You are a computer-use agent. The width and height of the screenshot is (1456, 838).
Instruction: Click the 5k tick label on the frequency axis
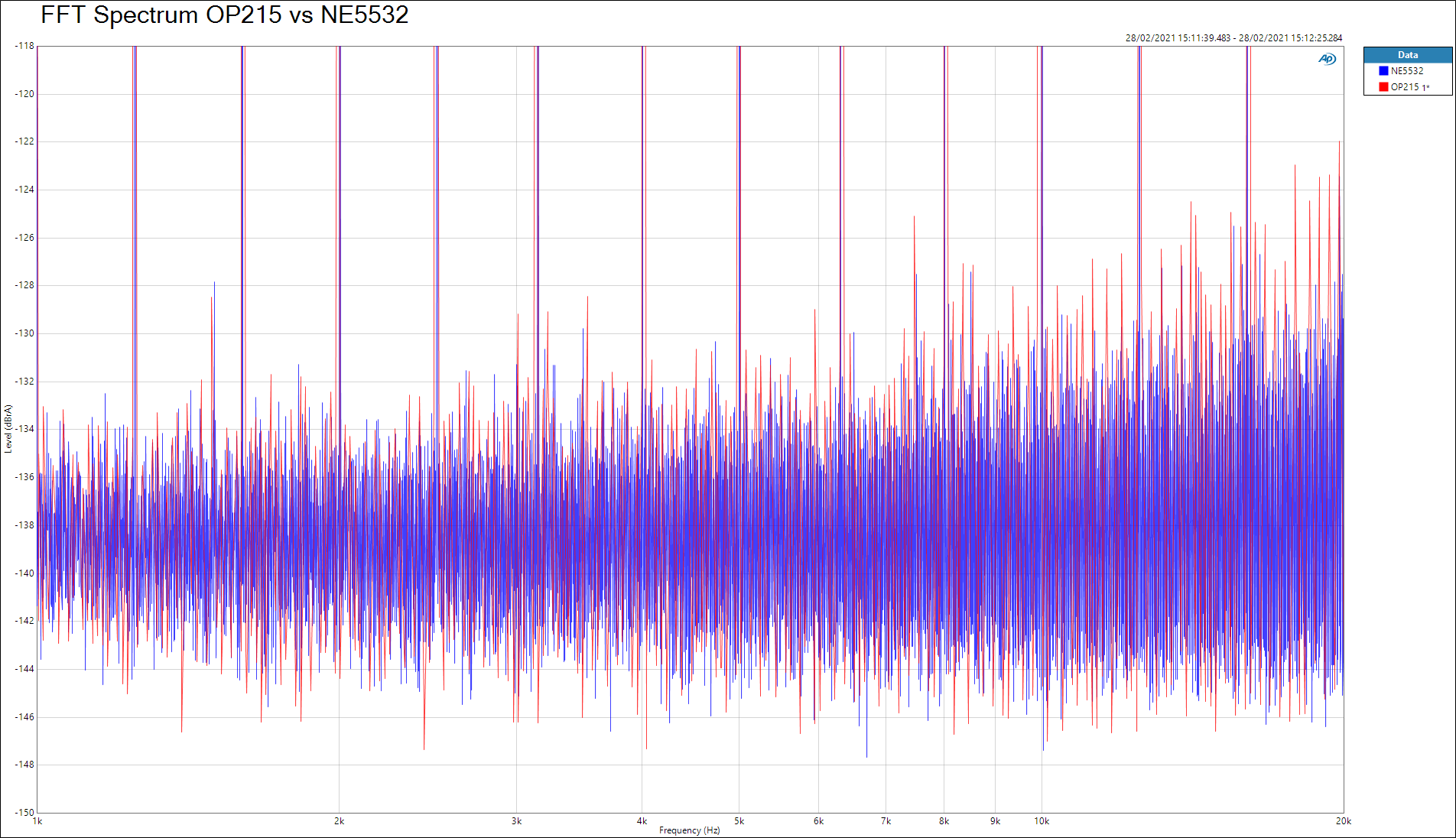[x=739, y=821]
